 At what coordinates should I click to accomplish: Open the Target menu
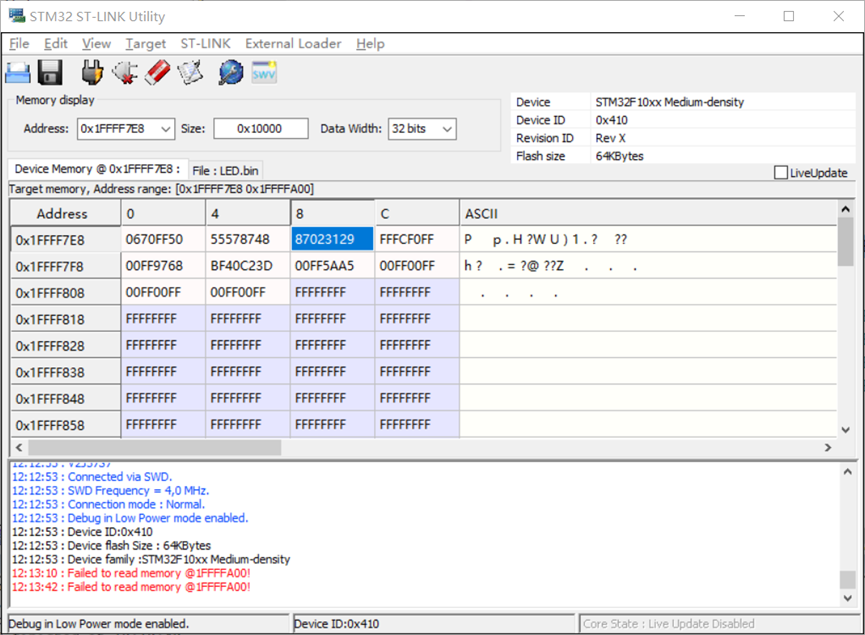click(146, 44)
